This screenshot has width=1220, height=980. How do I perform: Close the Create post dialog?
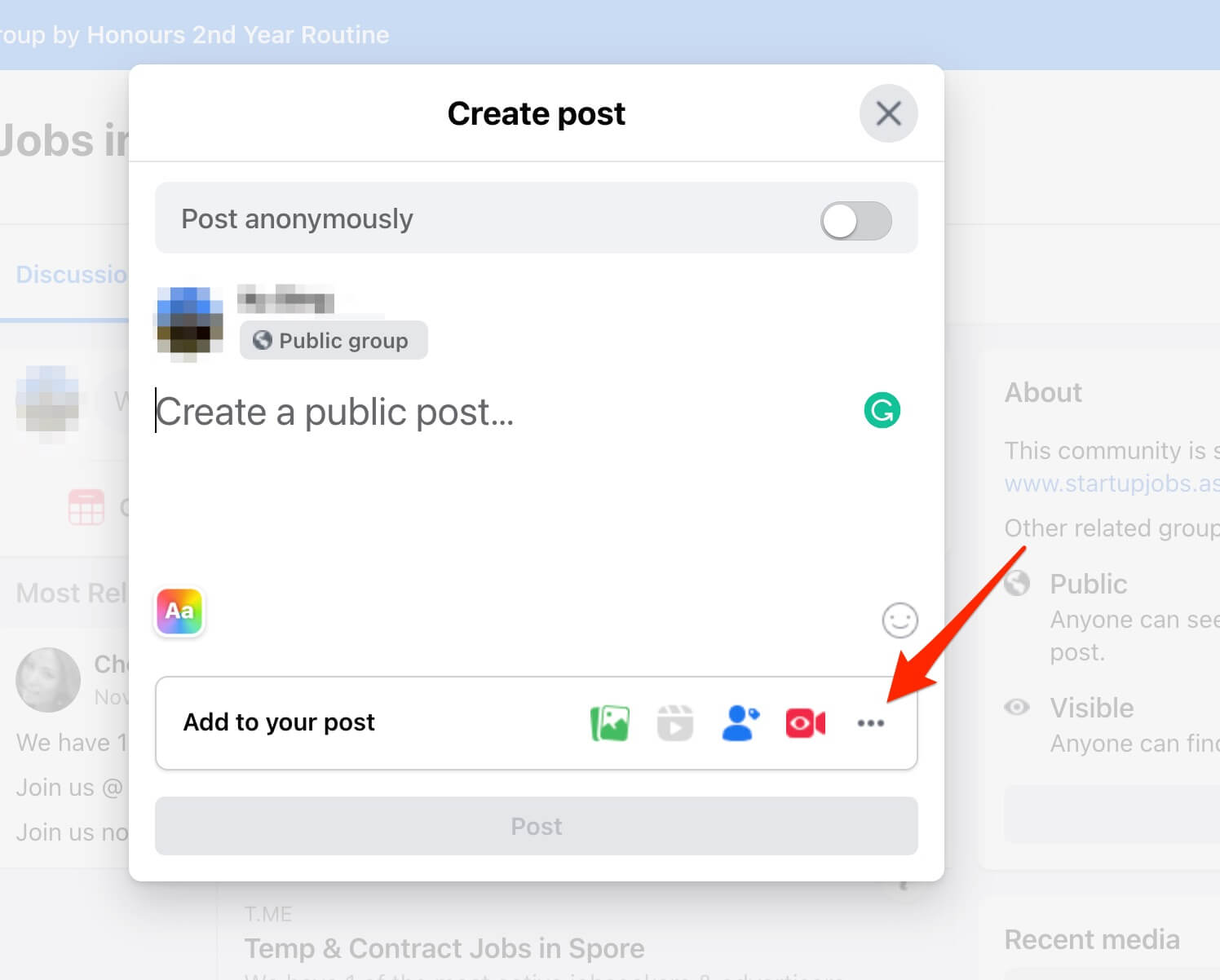[x=888, y=113]
